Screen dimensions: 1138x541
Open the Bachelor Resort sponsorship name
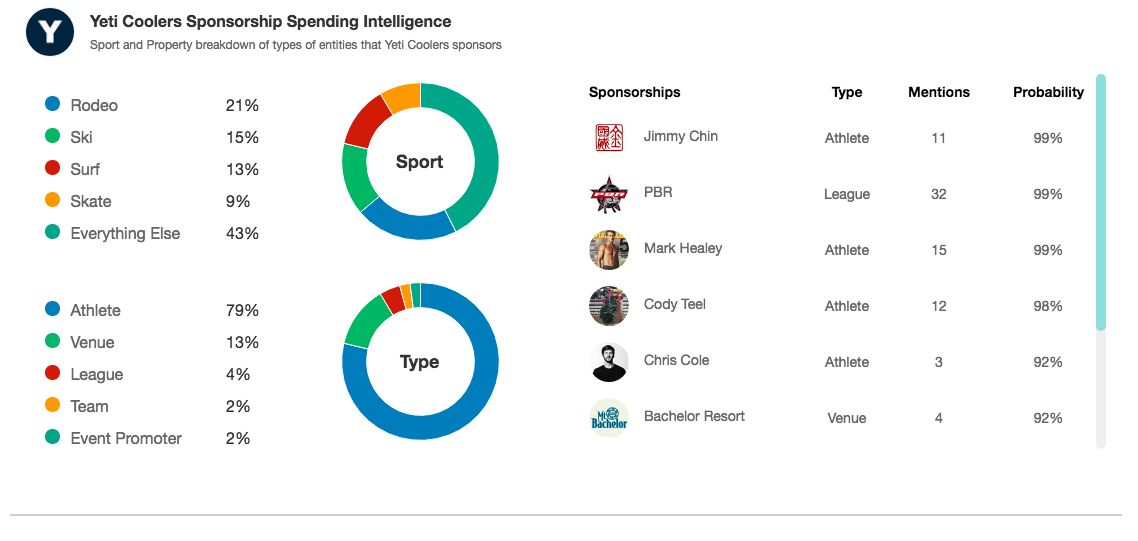click(694, 416)
